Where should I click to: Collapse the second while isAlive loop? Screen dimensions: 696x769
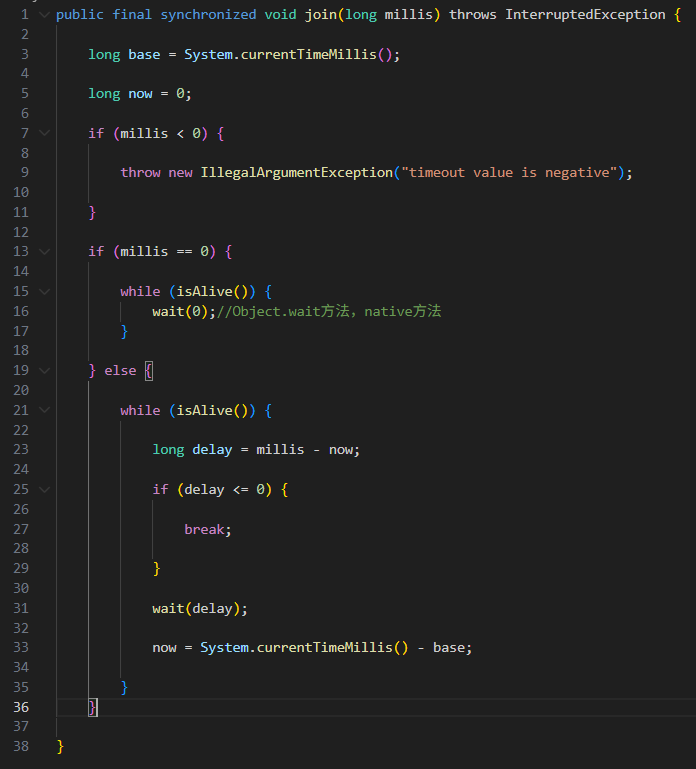(43, 410)
